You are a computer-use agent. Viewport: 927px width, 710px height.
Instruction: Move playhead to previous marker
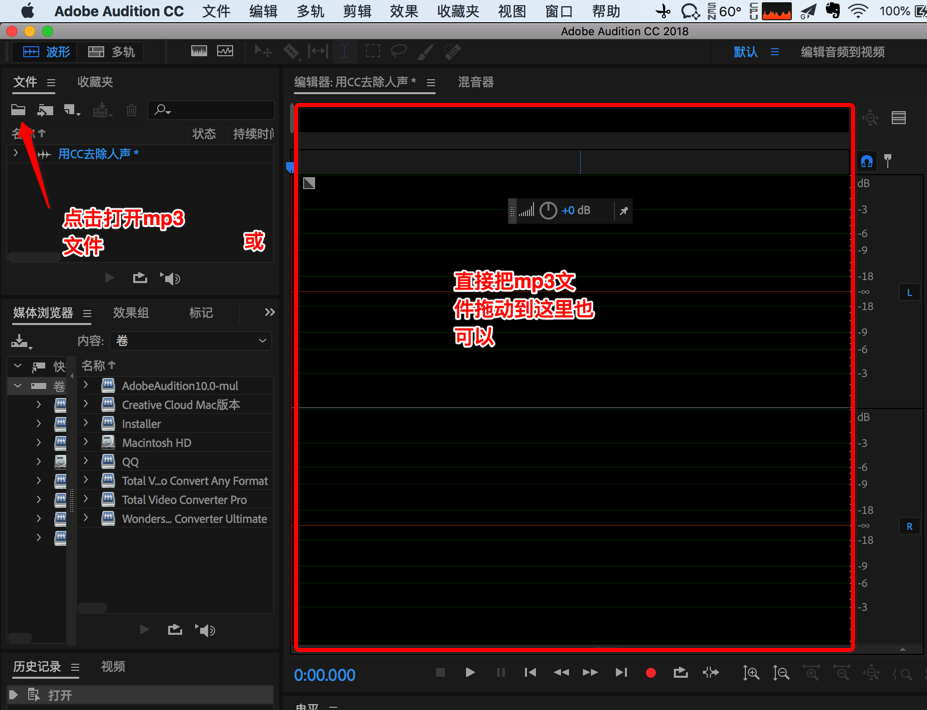[530, 672]
